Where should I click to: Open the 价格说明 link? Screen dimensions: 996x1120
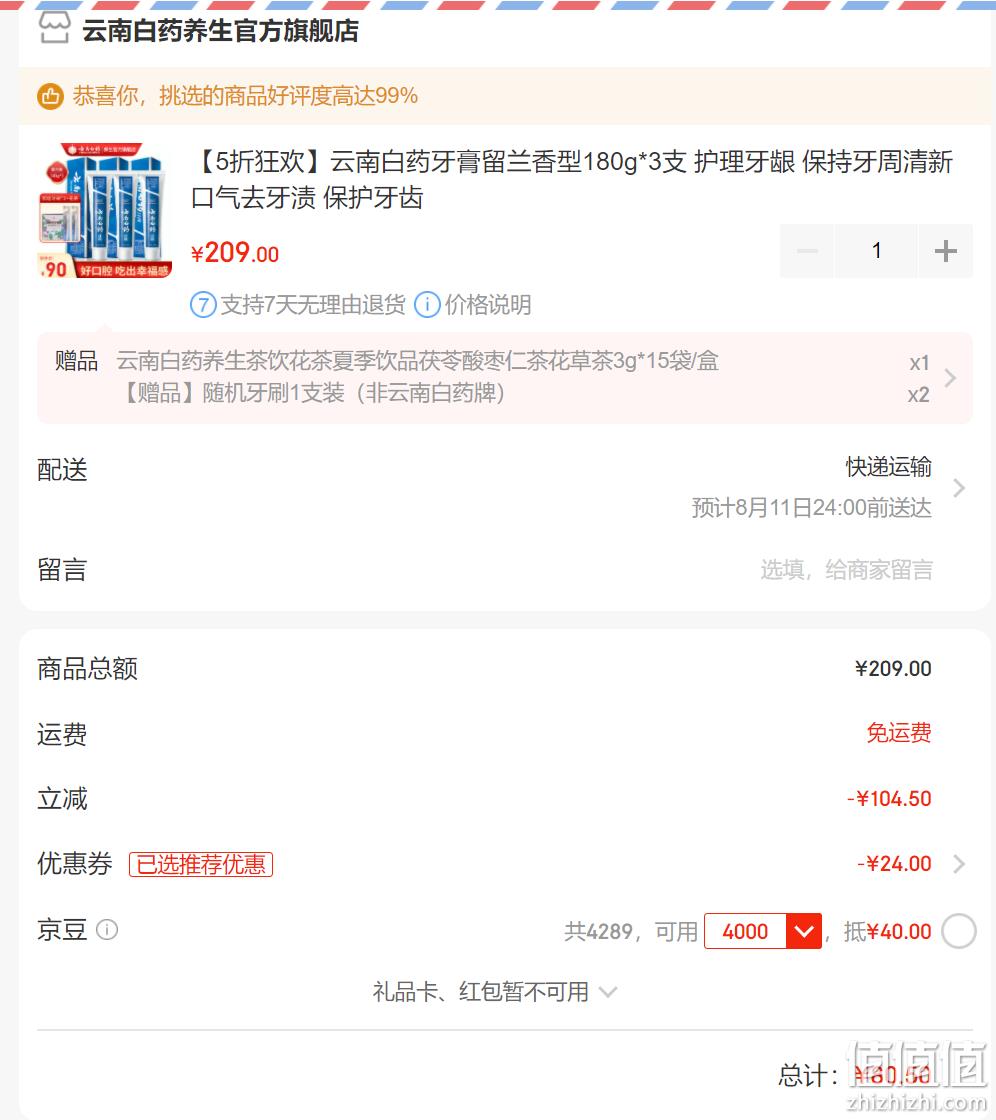click(488, 305)
